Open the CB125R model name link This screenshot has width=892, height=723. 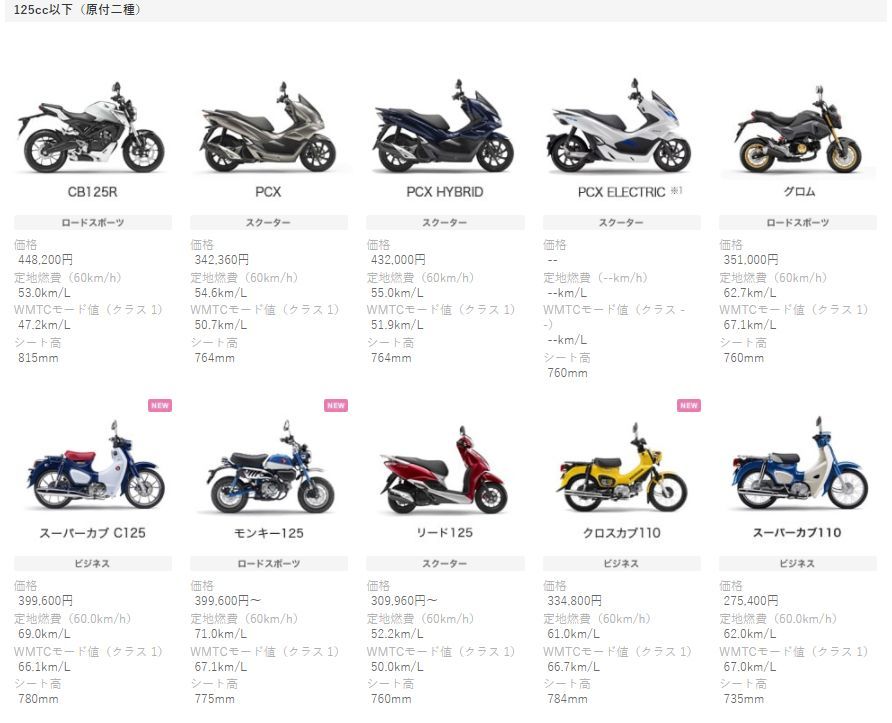[92, 192]
